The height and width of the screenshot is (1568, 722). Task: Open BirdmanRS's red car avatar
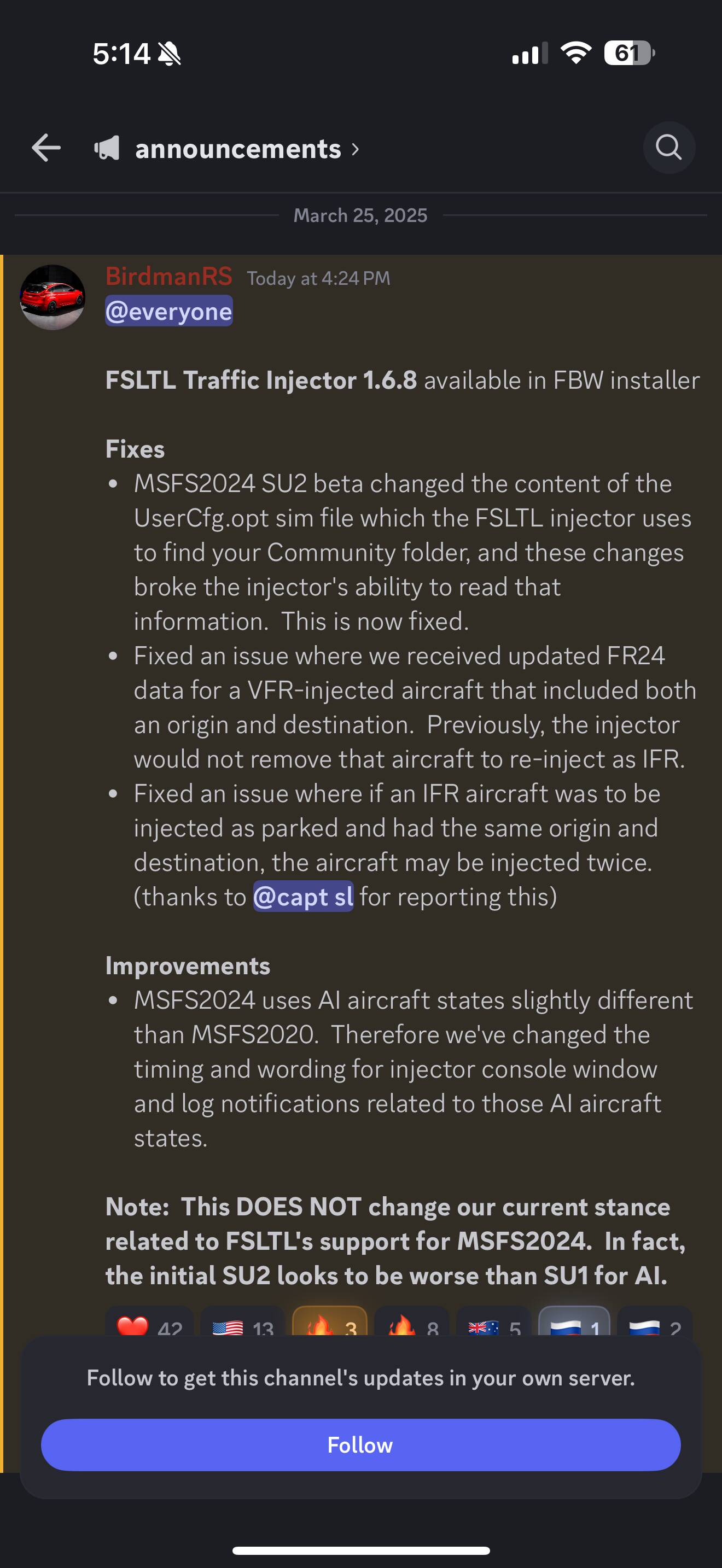coord(53,297)
